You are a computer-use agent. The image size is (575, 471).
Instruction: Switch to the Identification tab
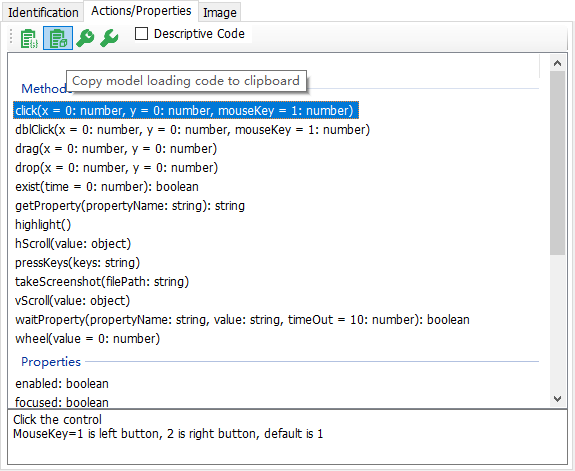tap(43, 12)
